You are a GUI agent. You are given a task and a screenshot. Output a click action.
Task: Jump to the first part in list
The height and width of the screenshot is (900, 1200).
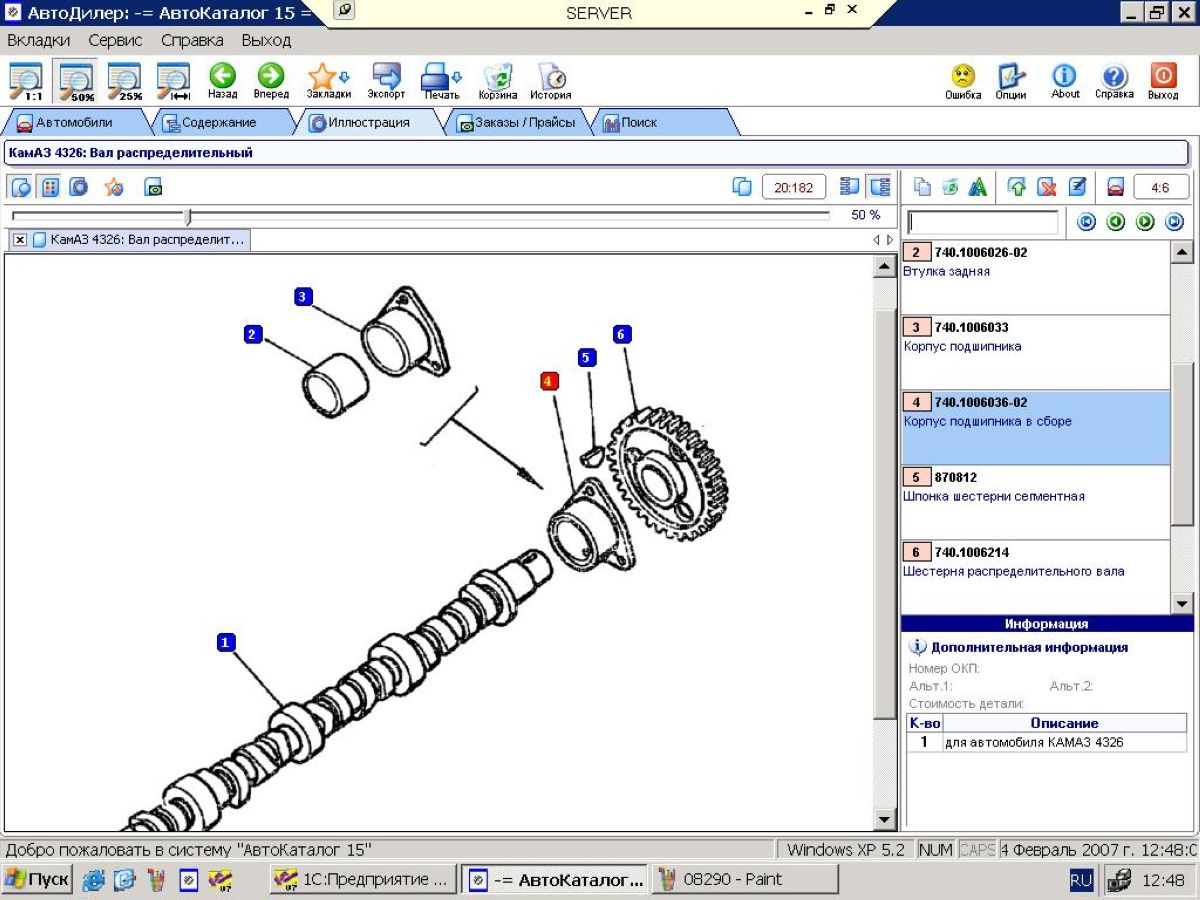coord(1086,222)
